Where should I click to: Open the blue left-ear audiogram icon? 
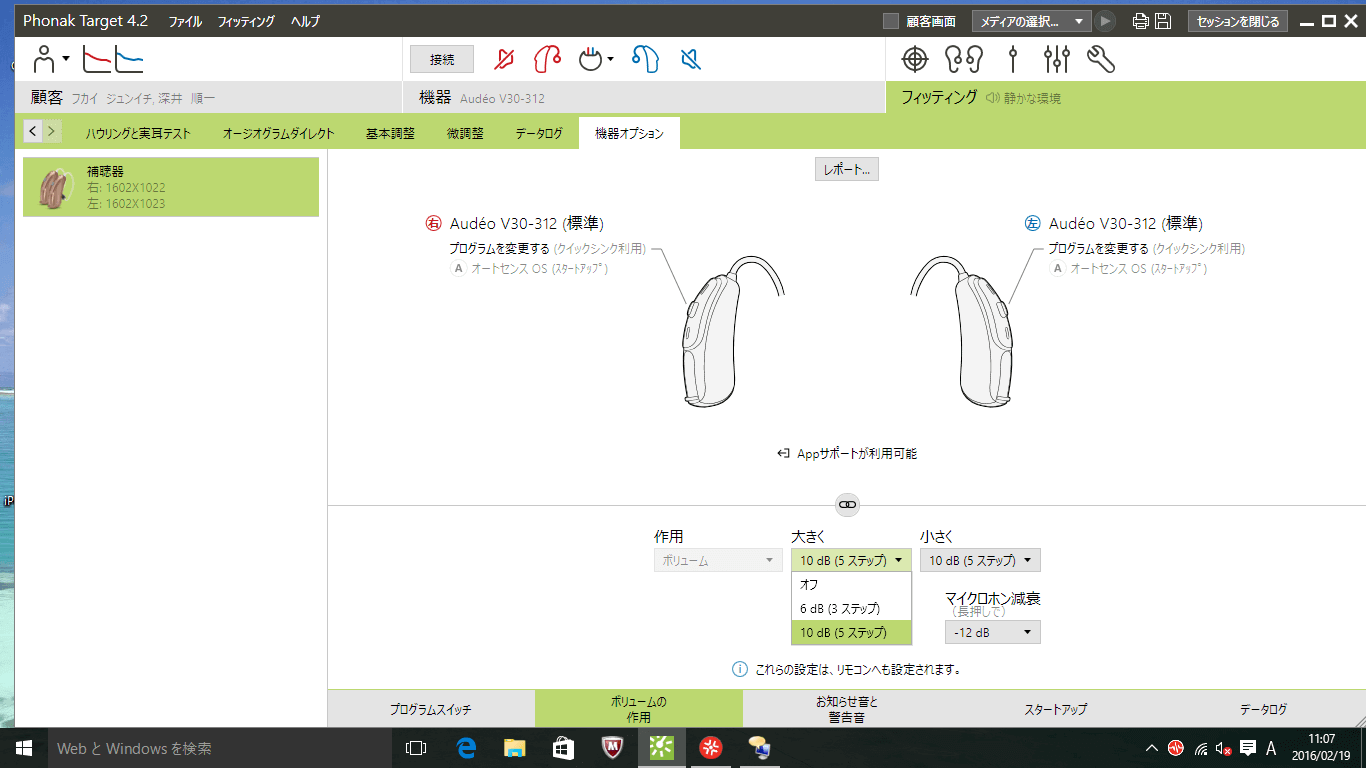pos(129,60)
